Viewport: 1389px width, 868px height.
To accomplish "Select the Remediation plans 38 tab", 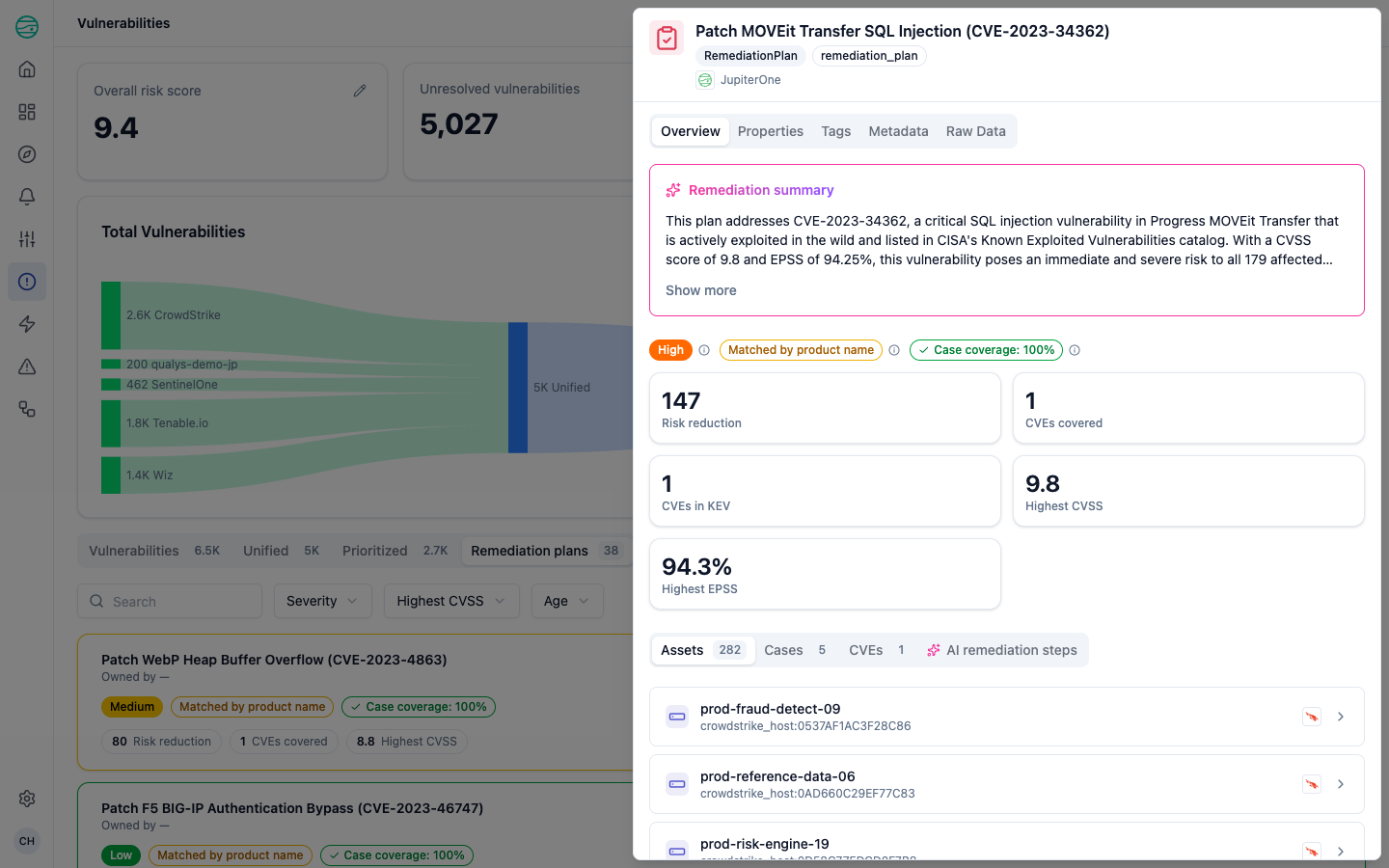I will (x=546, y=551).
